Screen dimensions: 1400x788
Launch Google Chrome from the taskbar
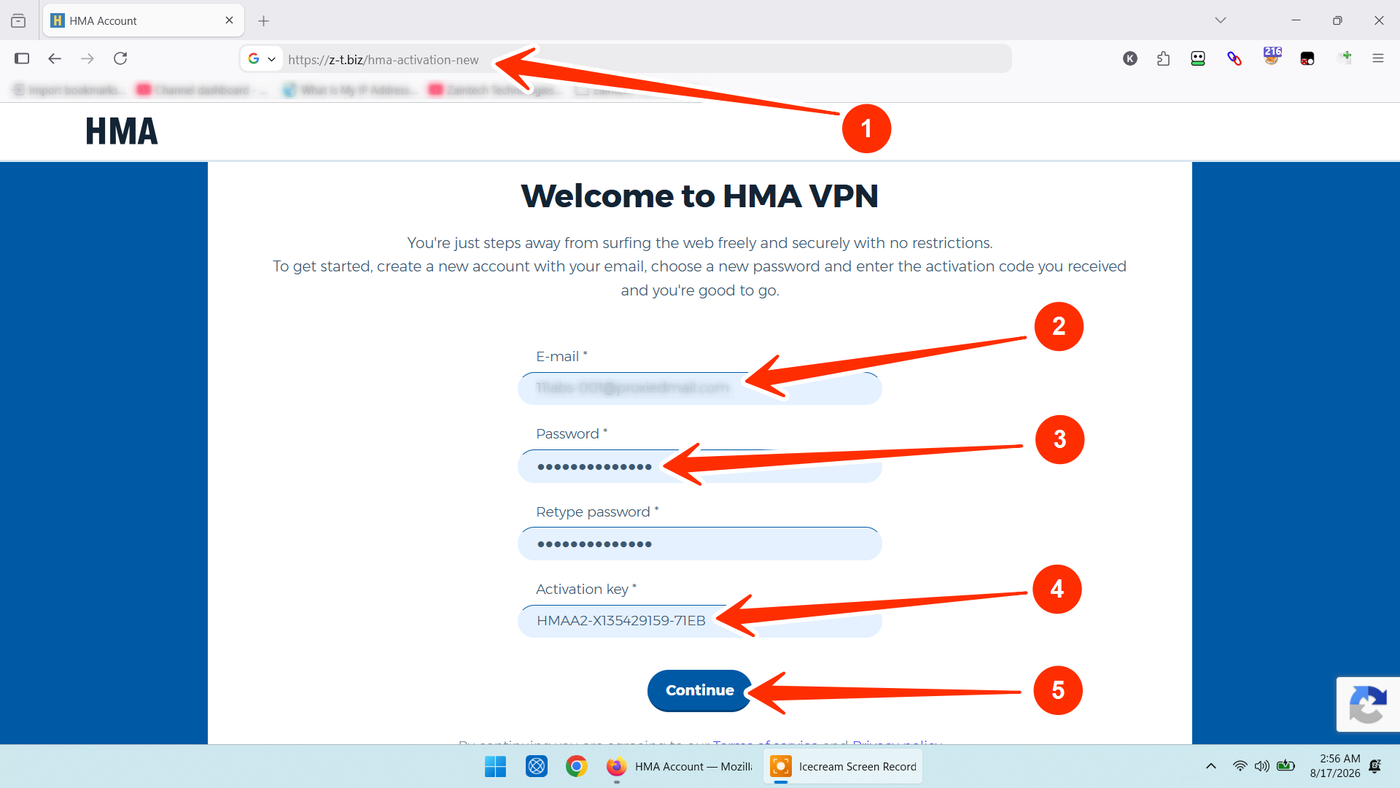(576, 767)
